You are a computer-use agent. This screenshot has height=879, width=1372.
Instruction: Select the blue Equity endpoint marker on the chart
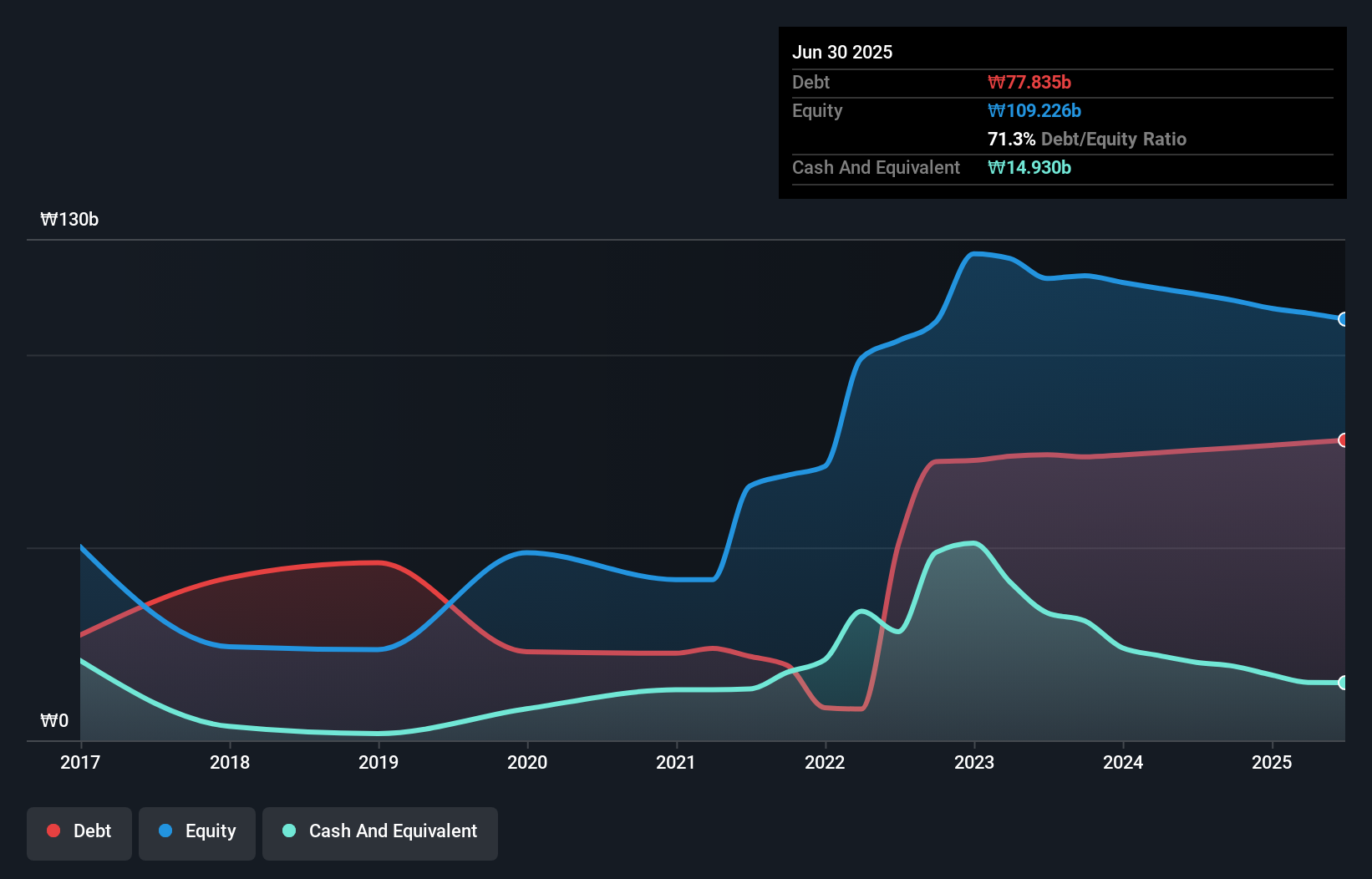click(x=1344, y=319)
